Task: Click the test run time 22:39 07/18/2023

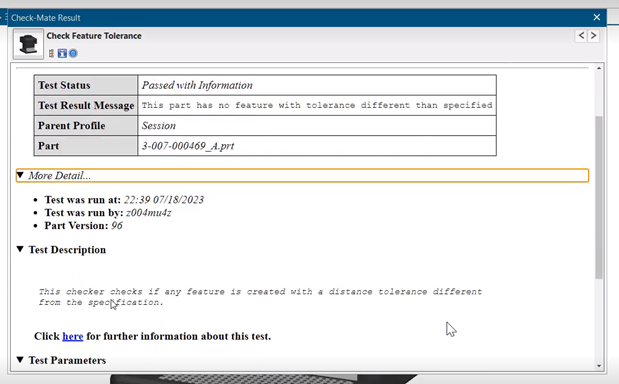Action: click(164, 200)
